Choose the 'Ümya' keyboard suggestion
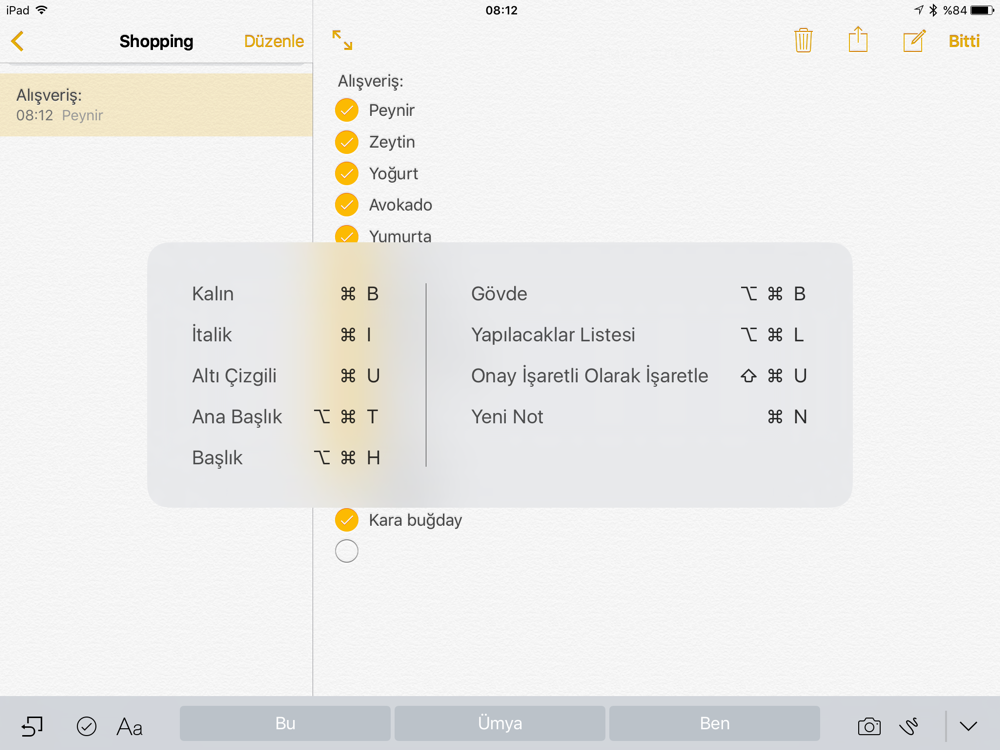 point(500,724)
